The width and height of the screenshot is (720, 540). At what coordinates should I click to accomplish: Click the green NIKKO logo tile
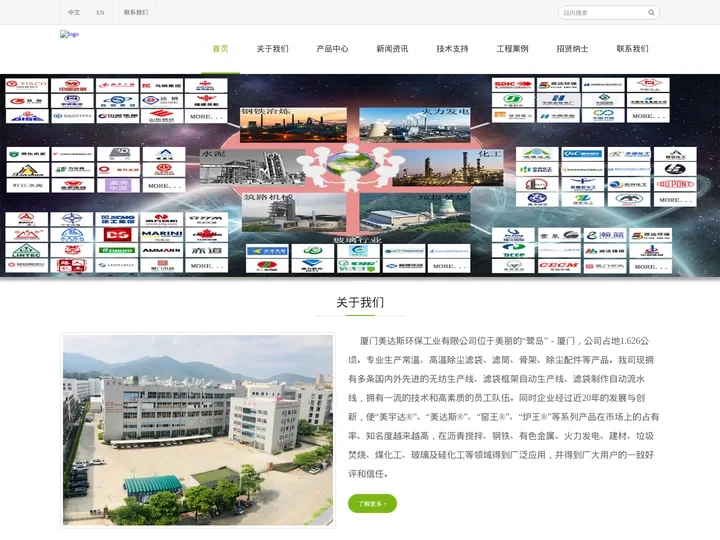[117, 250]
